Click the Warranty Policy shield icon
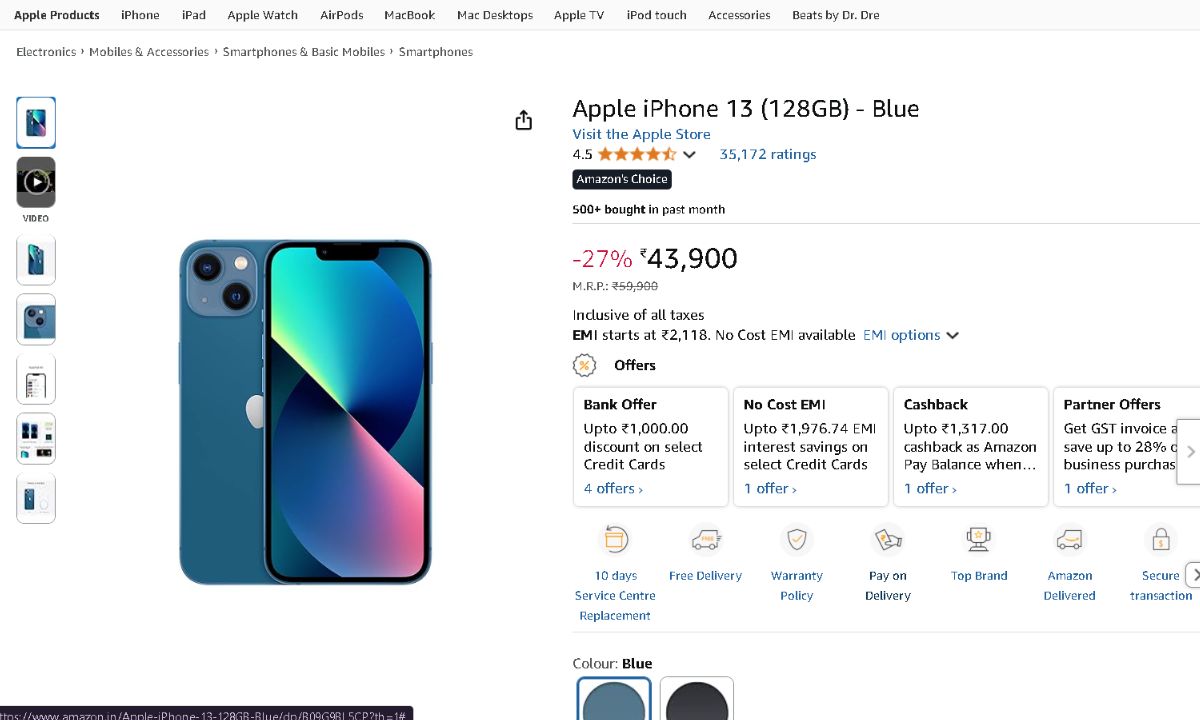The width and height of the screenshot is (1200, 720). tap(797, 541)
